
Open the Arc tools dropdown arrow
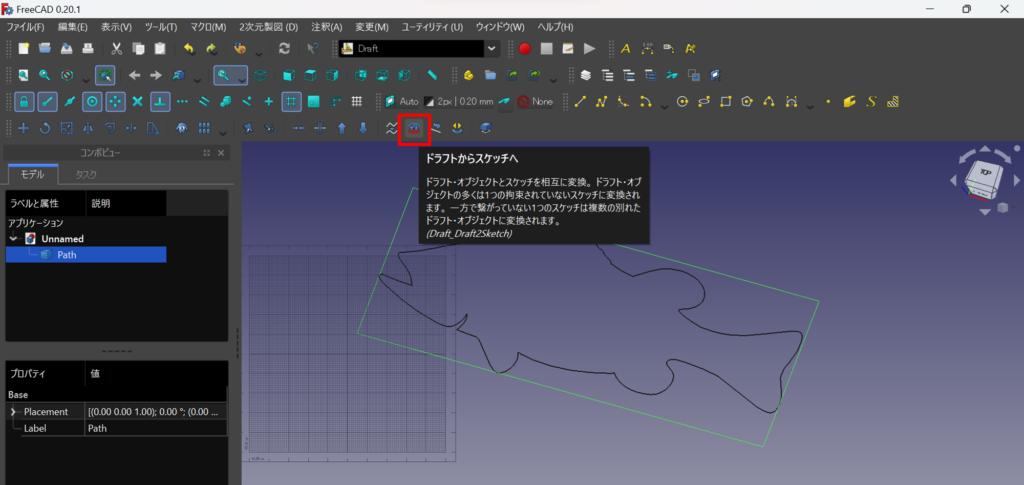tap(665, 106)
